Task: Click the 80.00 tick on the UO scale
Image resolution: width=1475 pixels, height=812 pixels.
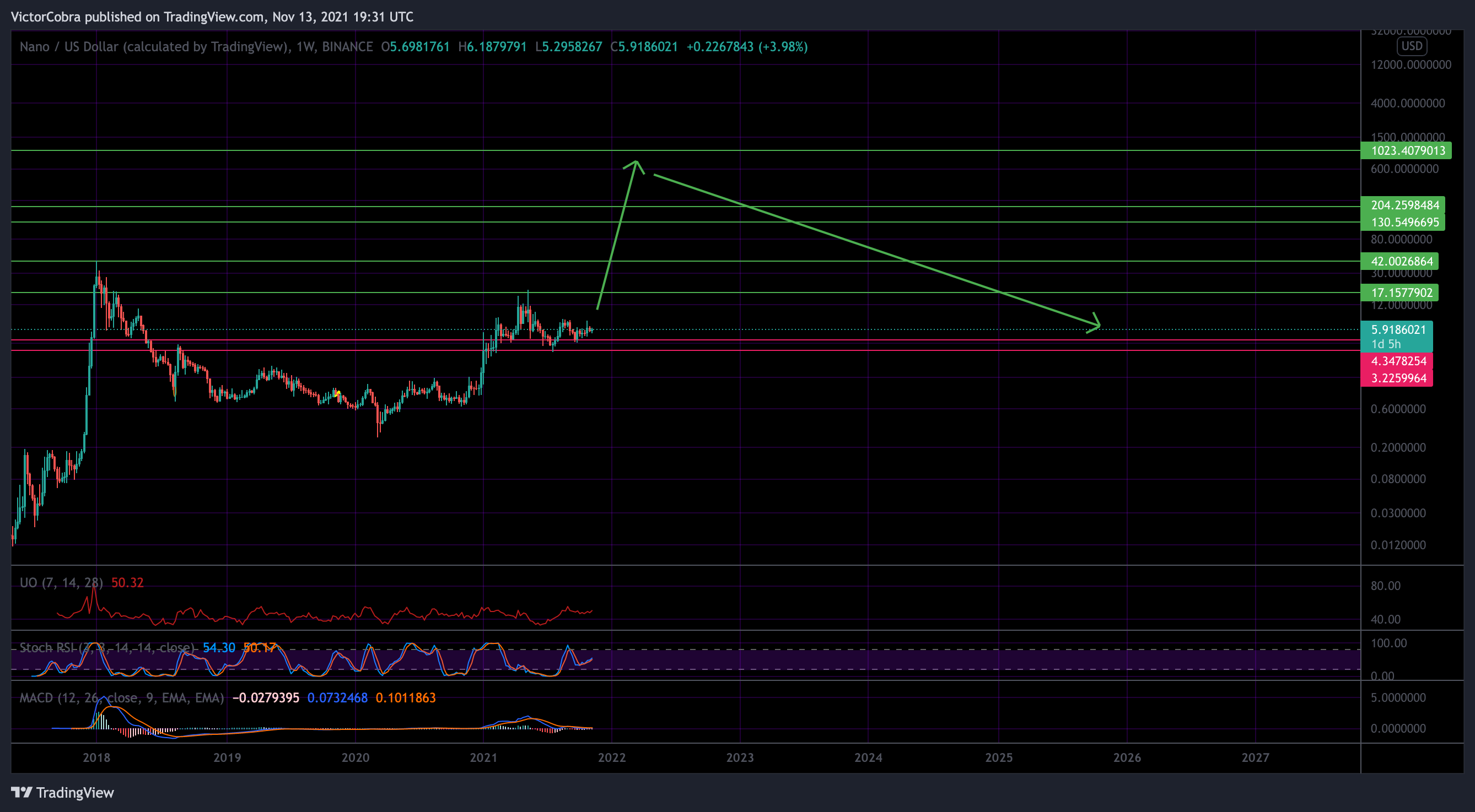Action: pos(1386,586)
